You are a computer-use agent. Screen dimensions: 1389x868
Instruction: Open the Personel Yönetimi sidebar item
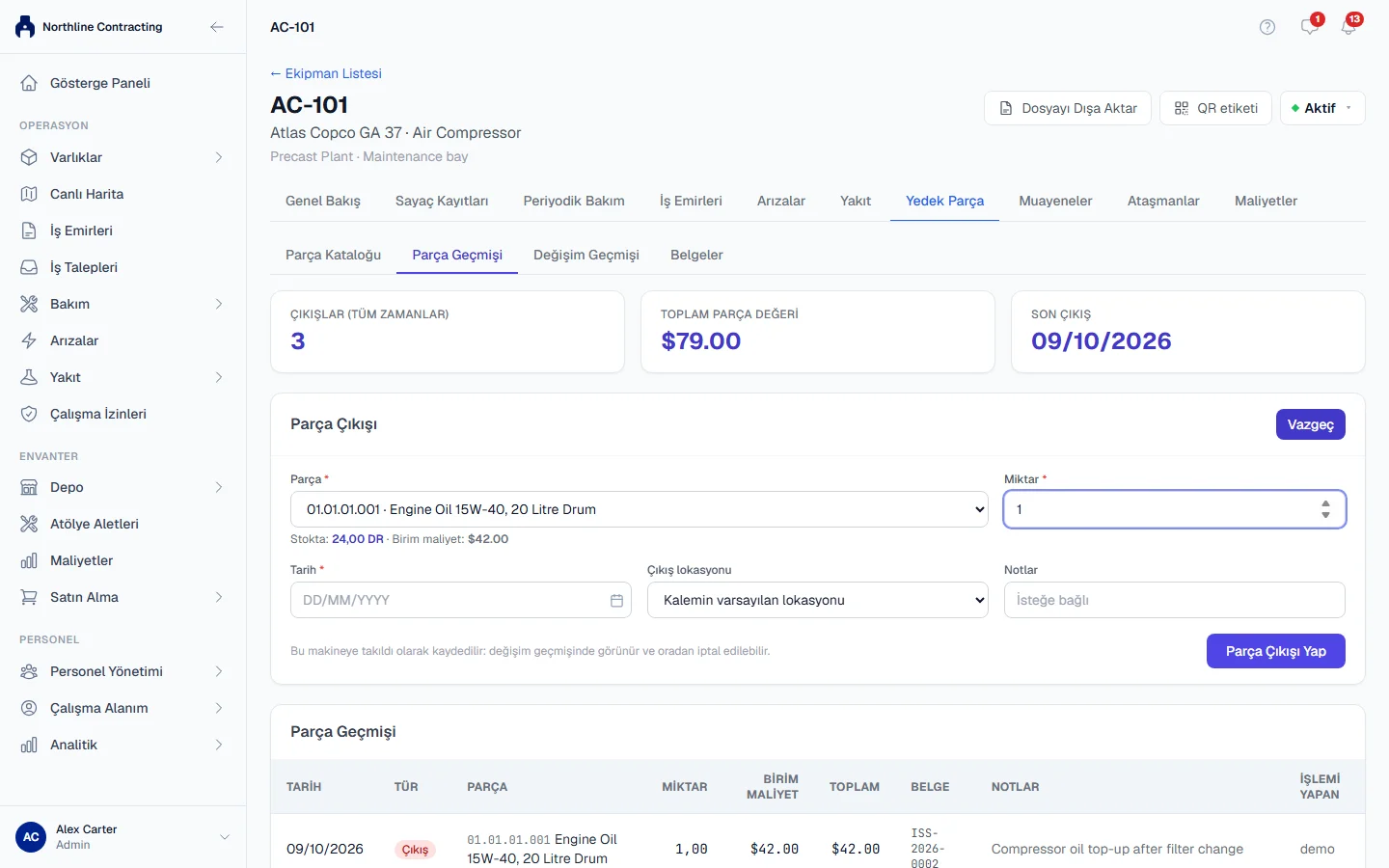[x=123, y=671]
